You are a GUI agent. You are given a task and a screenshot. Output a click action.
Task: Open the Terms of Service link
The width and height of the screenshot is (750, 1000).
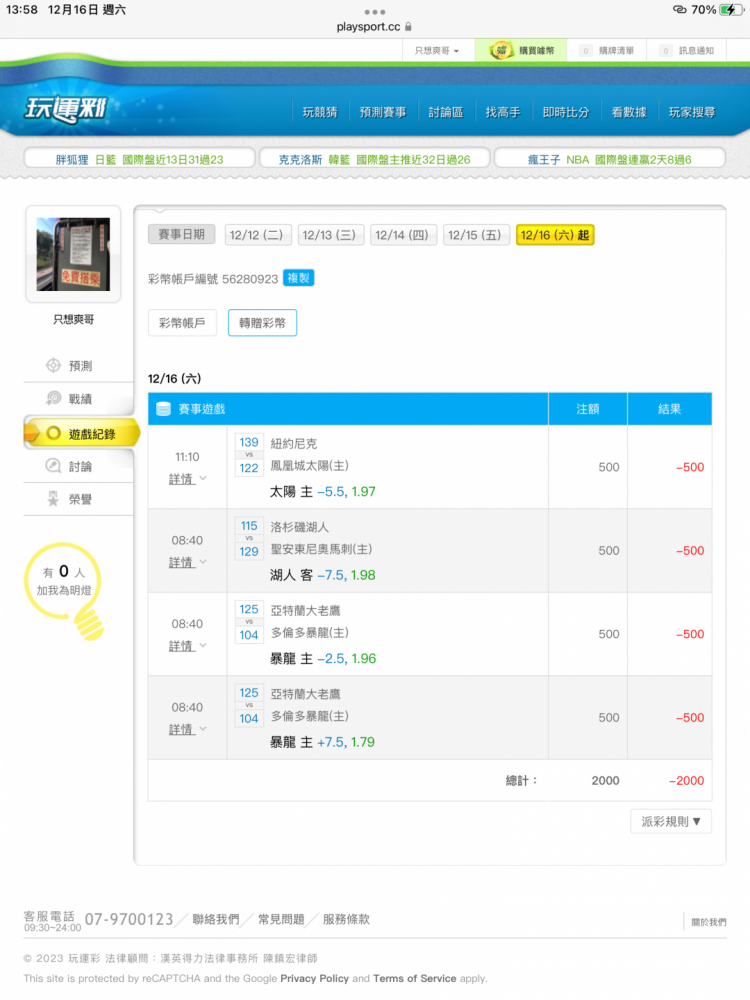[415, 978]
